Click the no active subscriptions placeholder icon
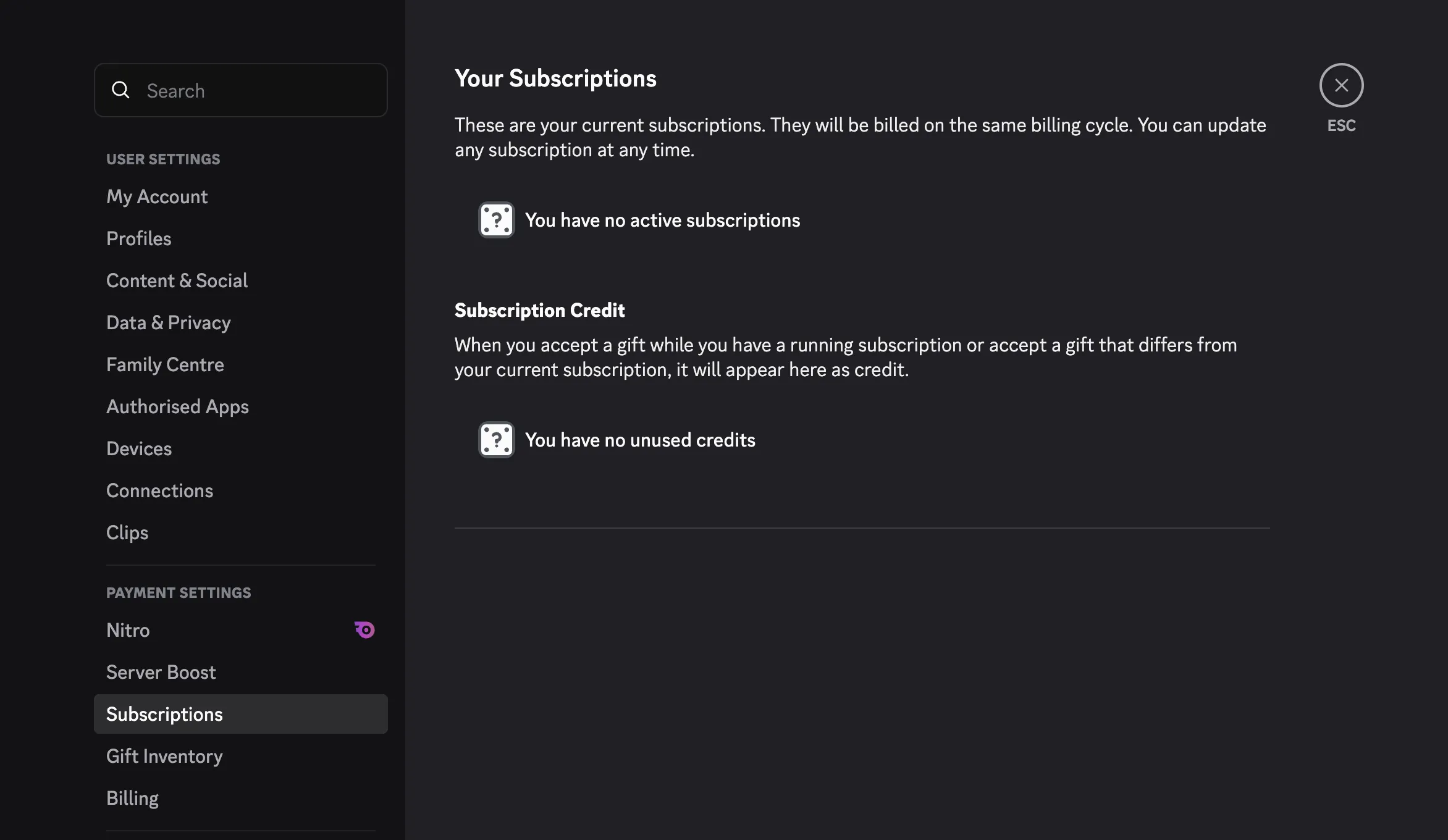Screen dimensions: 1448x840 point(496,220)
